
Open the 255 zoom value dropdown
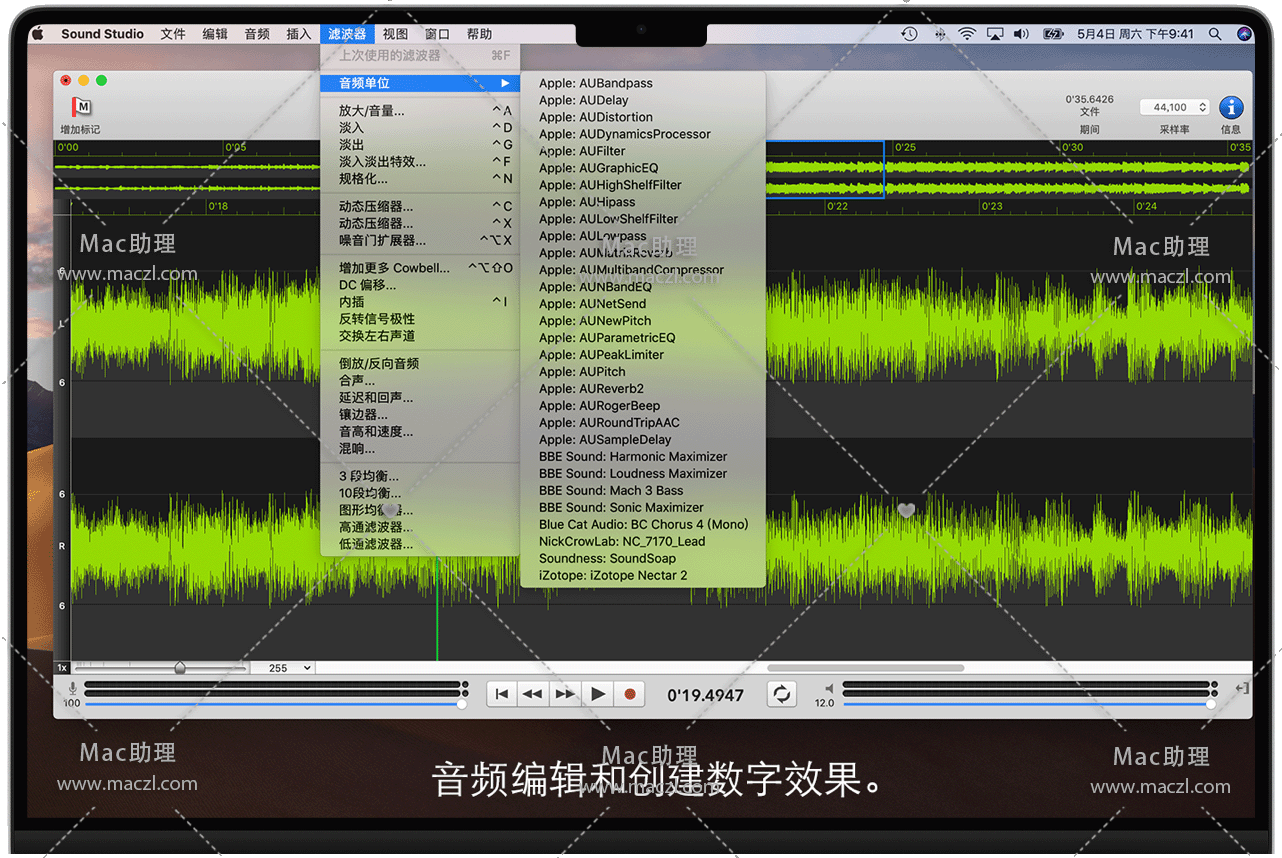(x=282, y=668)
